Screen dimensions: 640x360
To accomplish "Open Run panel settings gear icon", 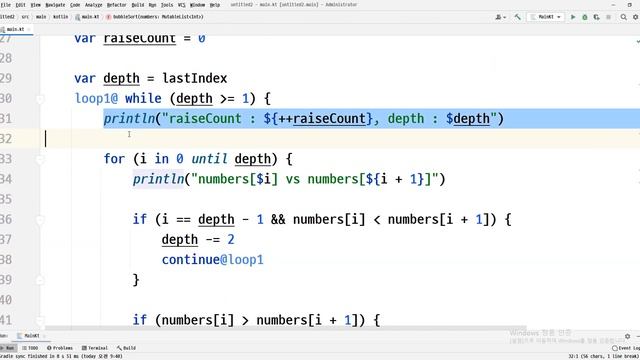I will 628,336.
